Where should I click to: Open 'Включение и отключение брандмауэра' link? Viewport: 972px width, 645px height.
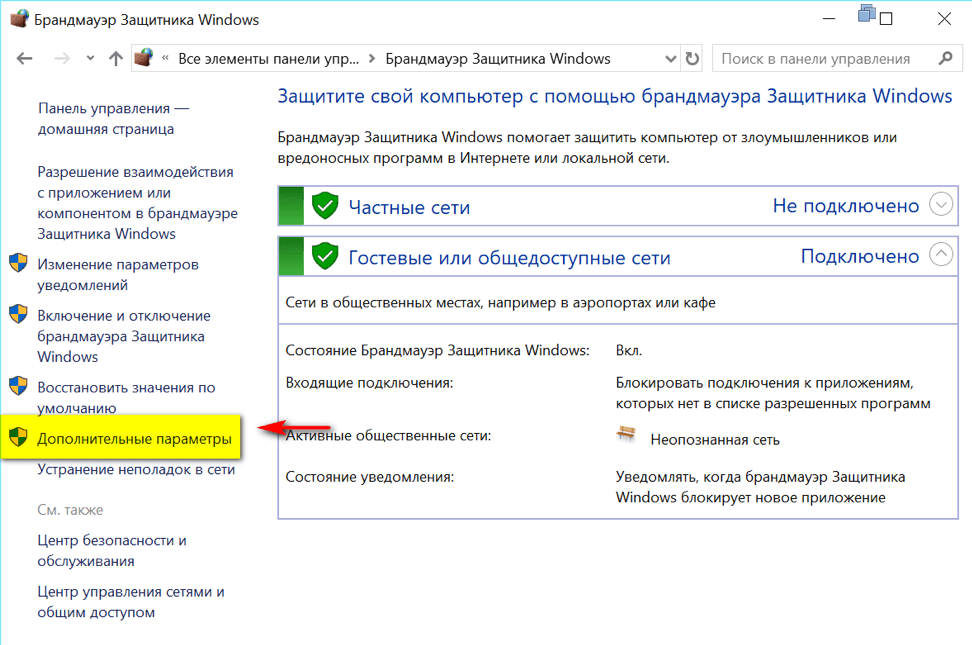point(123,336)
